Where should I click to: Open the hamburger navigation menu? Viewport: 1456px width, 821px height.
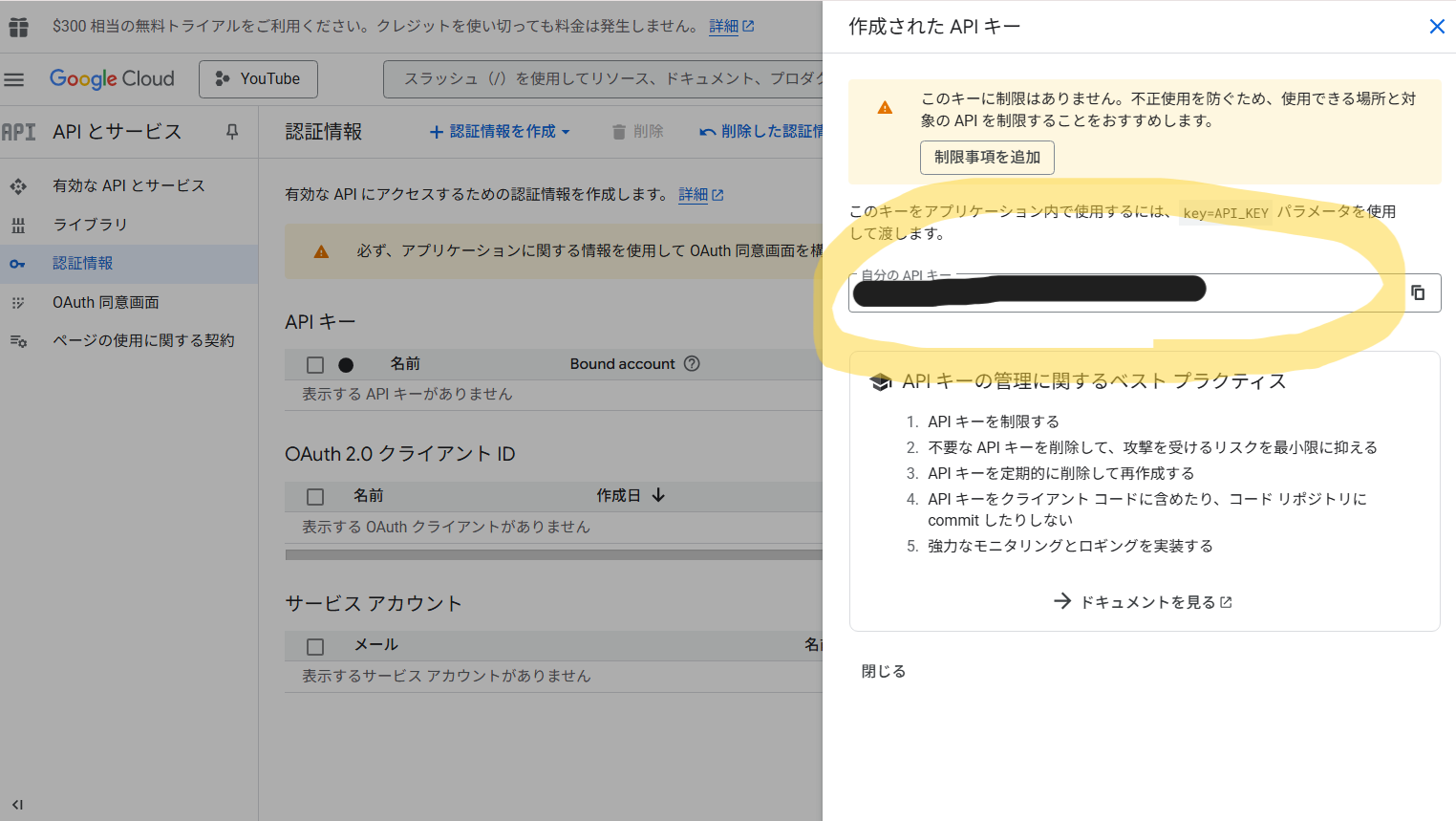[x=14, y=79]
